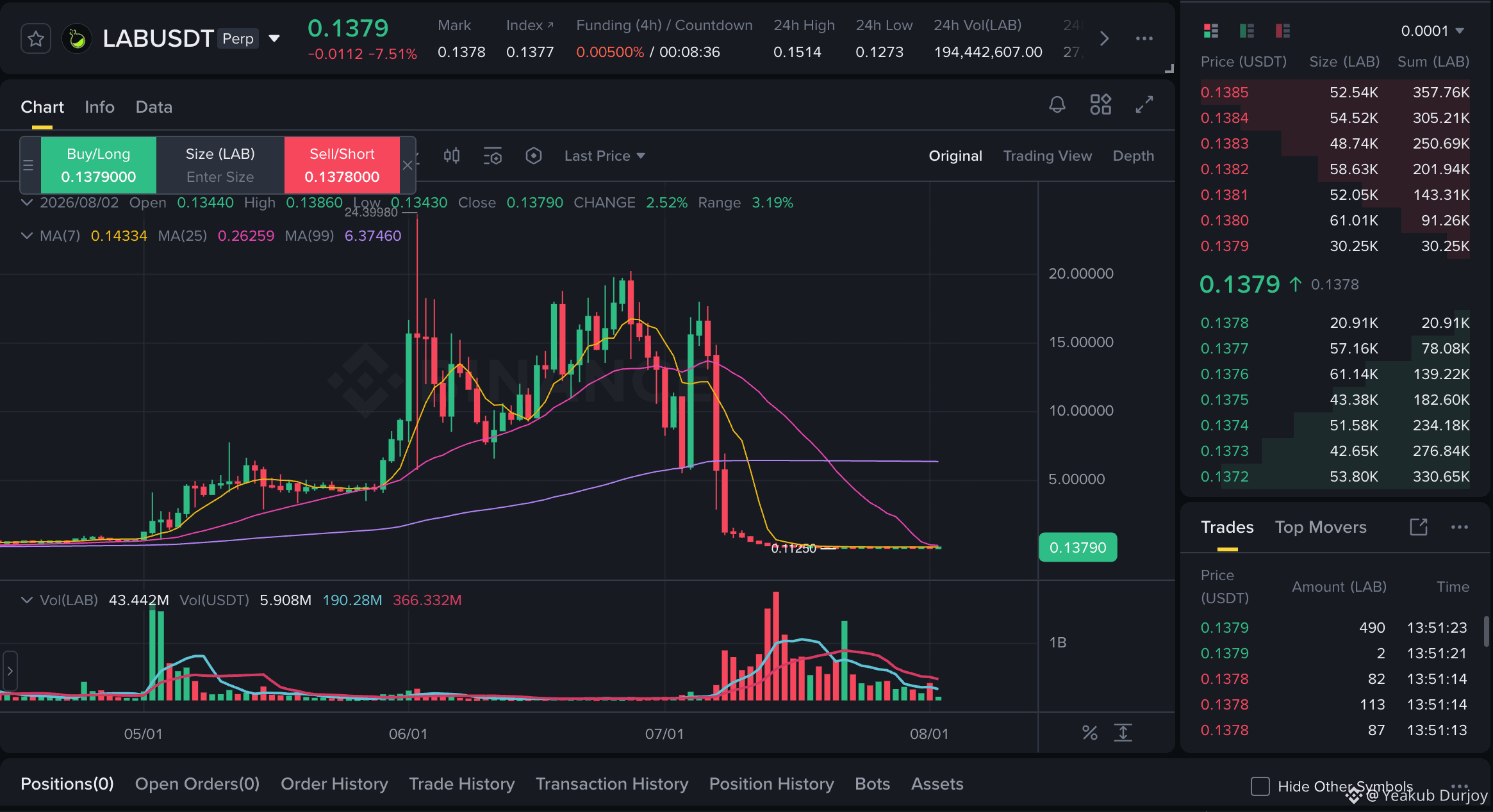This screenshot has height=812, width=1493.
Task: Click the LAB coin logo icon
Action: point(76,39)
